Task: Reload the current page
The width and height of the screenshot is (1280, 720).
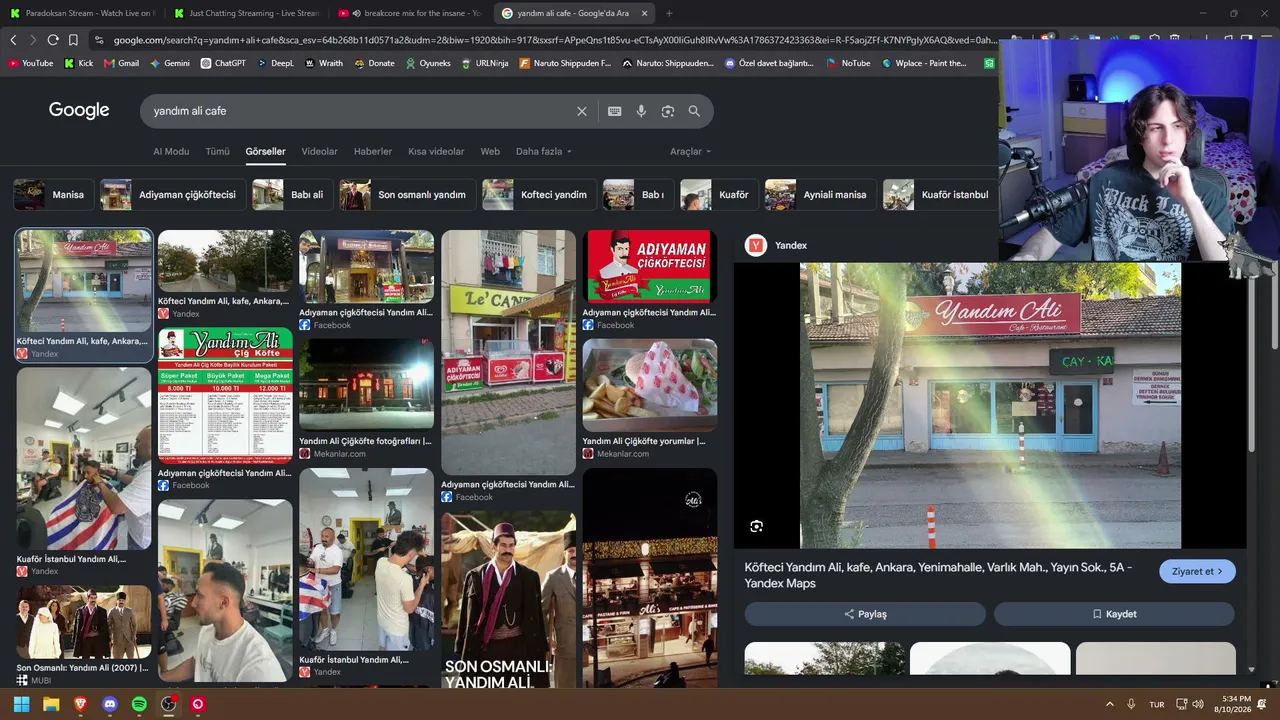Action: click(53, 40)
